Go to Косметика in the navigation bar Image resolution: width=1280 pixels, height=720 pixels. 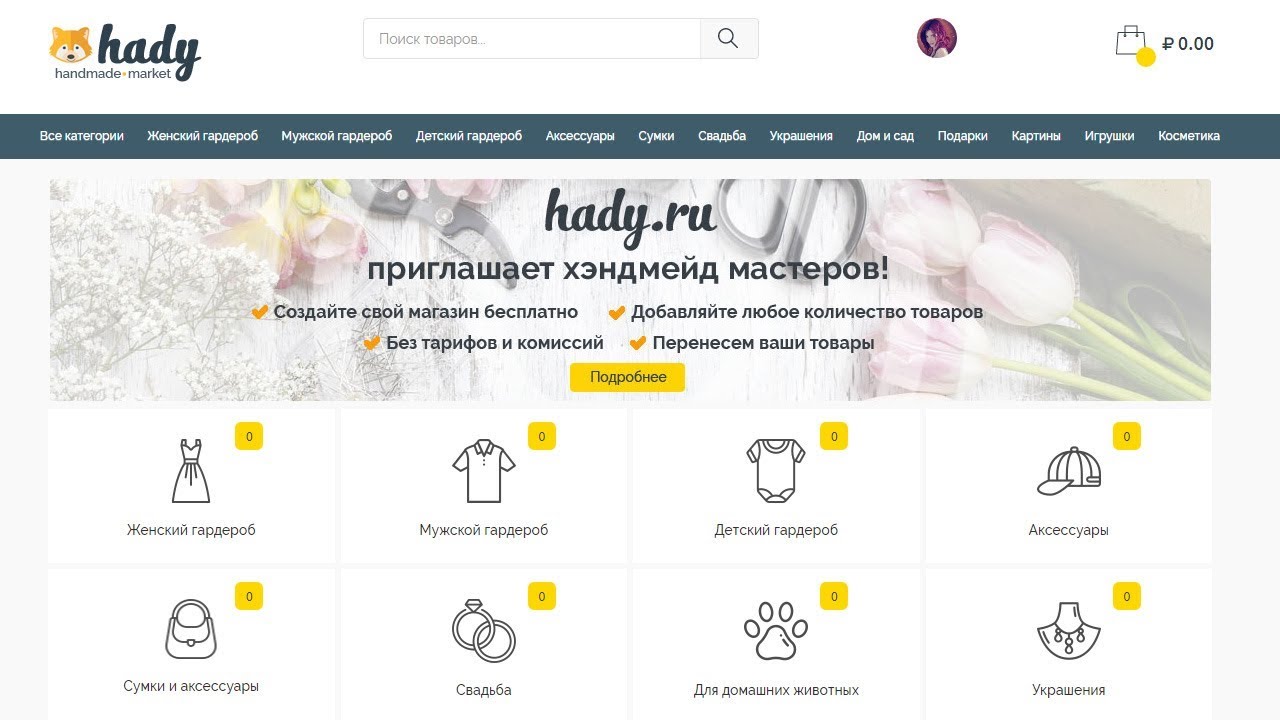(1189, 136)
